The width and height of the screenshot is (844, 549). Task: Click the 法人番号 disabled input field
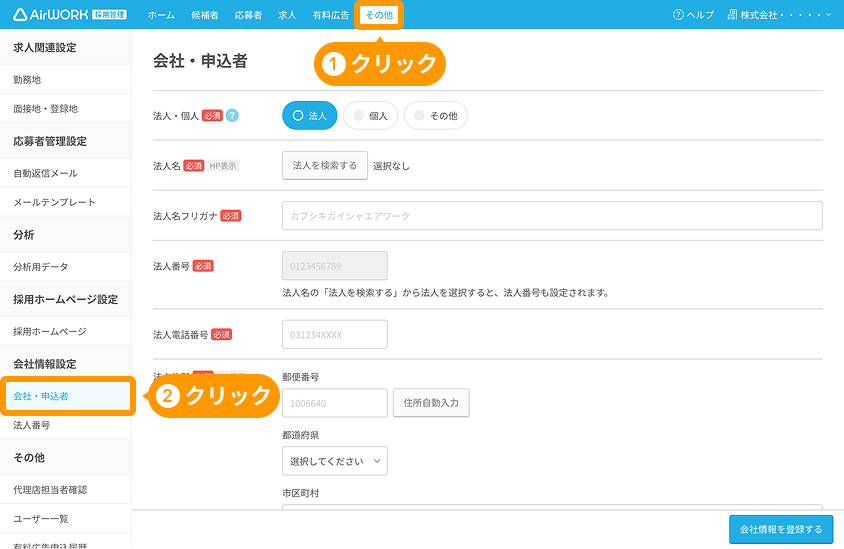(x=335, y=266)
